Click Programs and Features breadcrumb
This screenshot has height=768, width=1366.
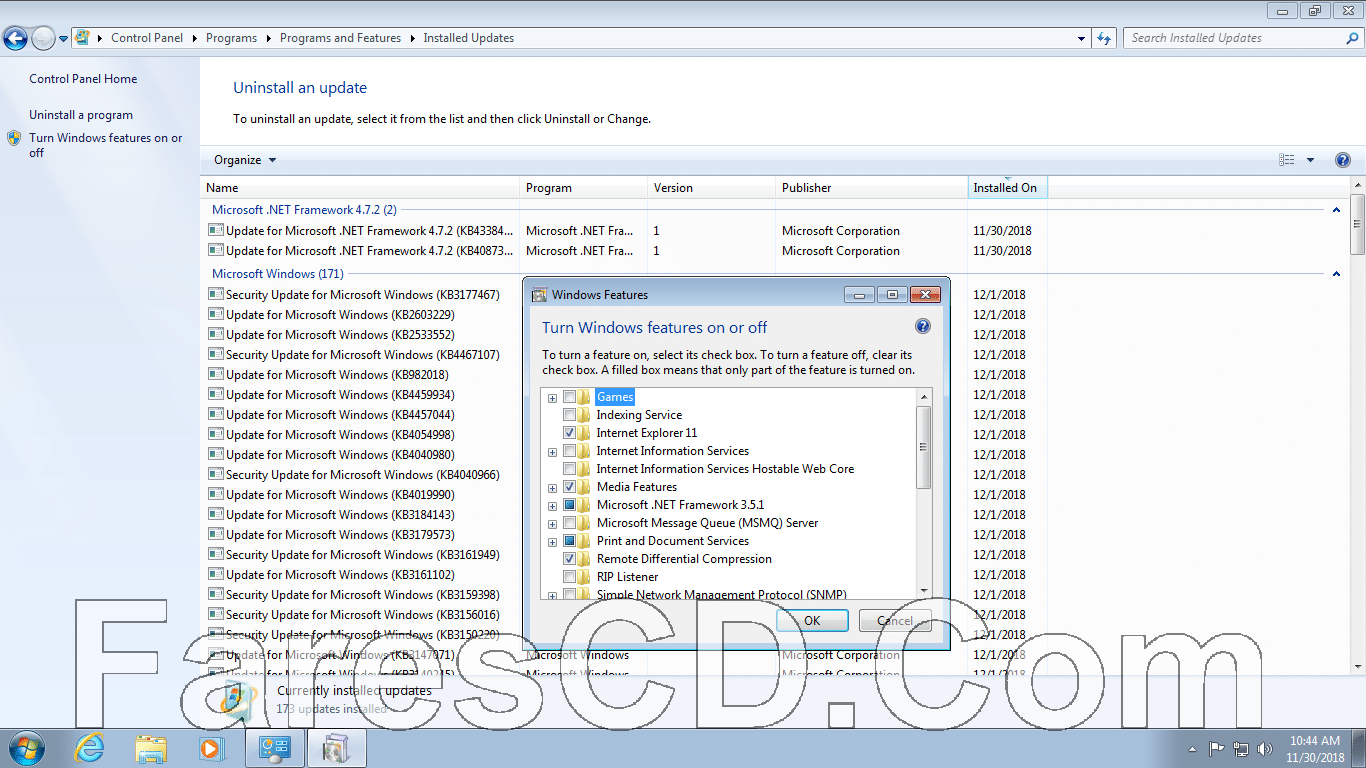(340, 38)
